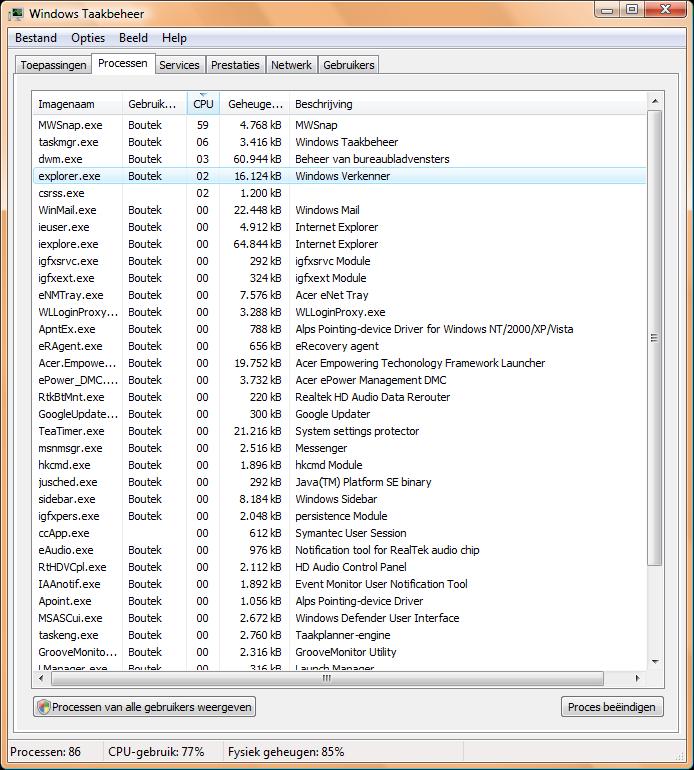The height and width of the screenshot is (770, 694).
Task: Click the vertical scrollbar up arrow
Action: click(655, 101)
